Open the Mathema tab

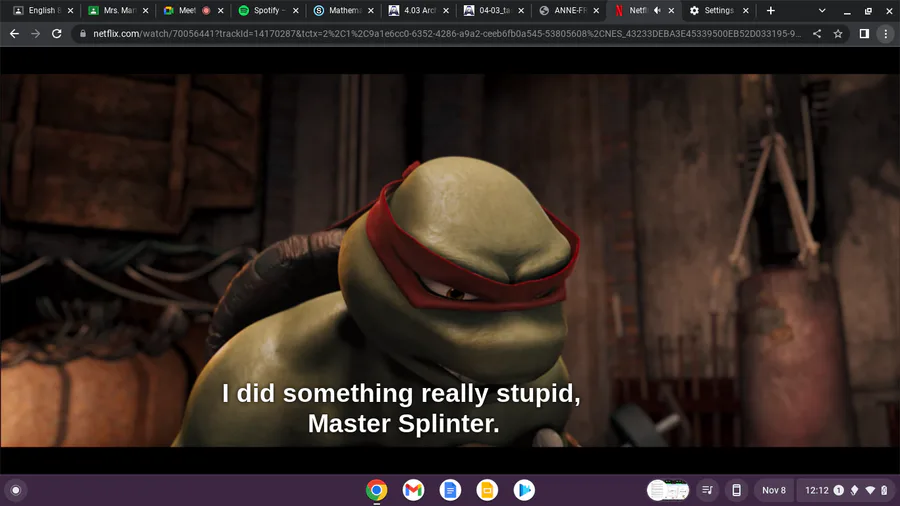[344, 10]
